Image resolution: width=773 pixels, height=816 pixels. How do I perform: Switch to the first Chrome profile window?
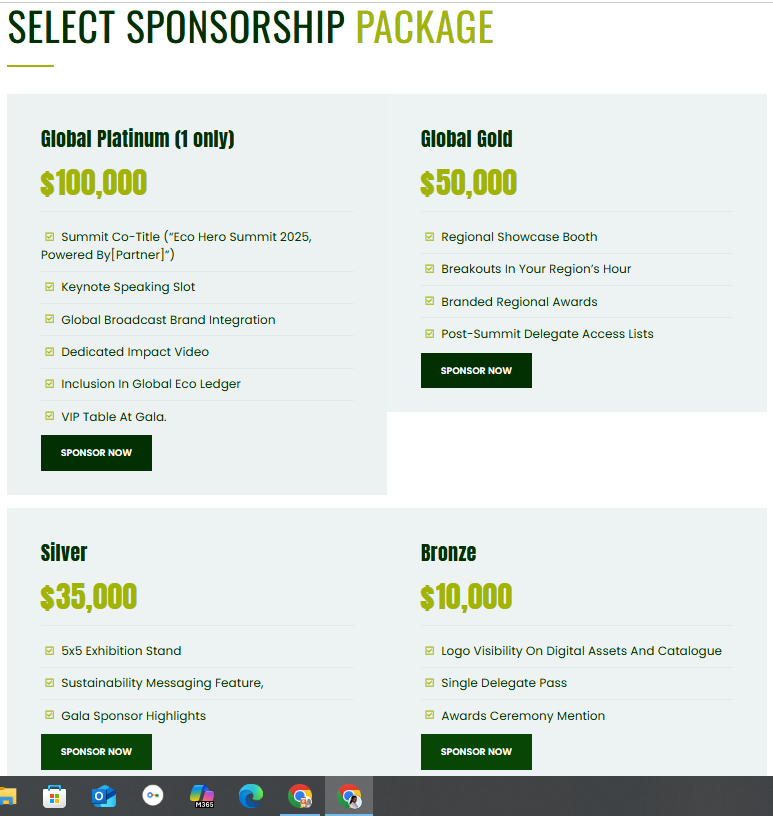pos(300,796)
